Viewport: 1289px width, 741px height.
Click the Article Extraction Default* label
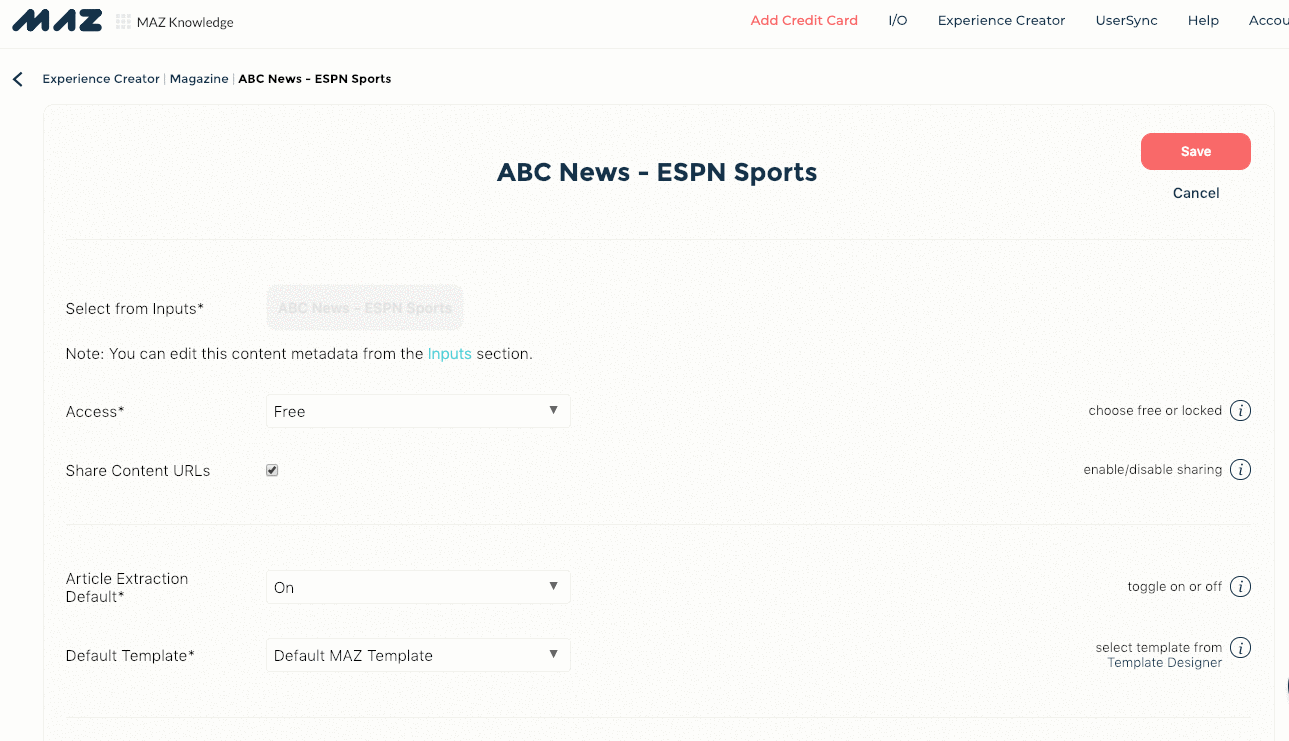[x=127, y=587]
